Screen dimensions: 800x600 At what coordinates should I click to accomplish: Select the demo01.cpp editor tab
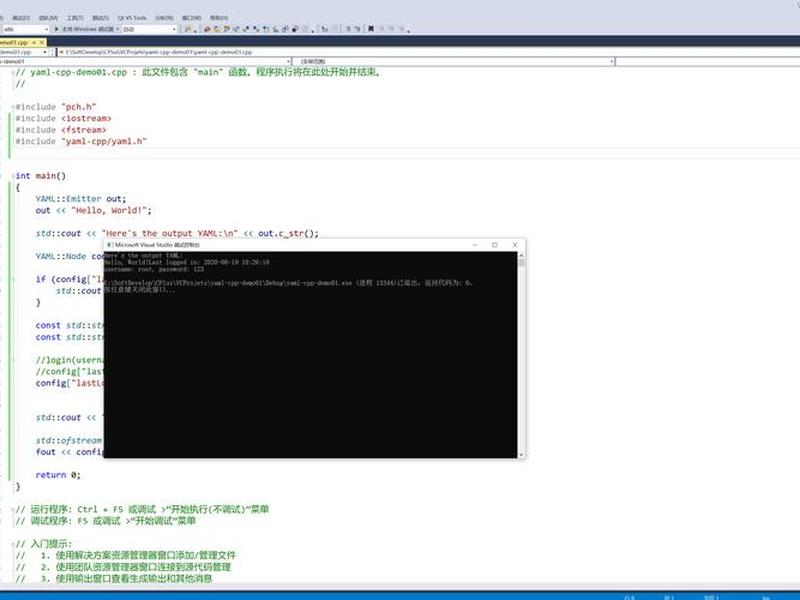pyautogui.click(x=14, y=43)
